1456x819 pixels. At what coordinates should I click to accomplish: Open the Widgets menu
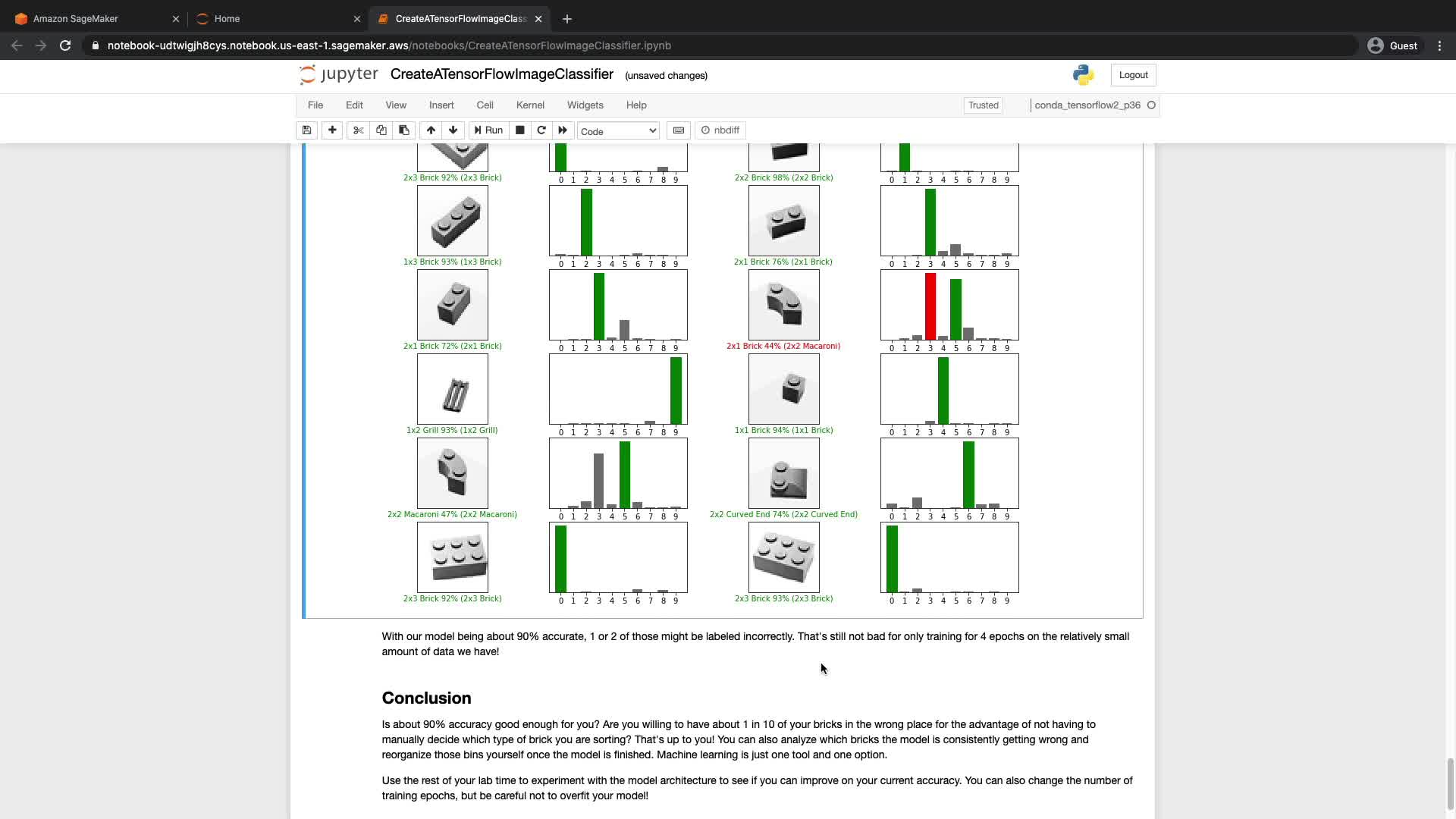[x=585, y=105]
